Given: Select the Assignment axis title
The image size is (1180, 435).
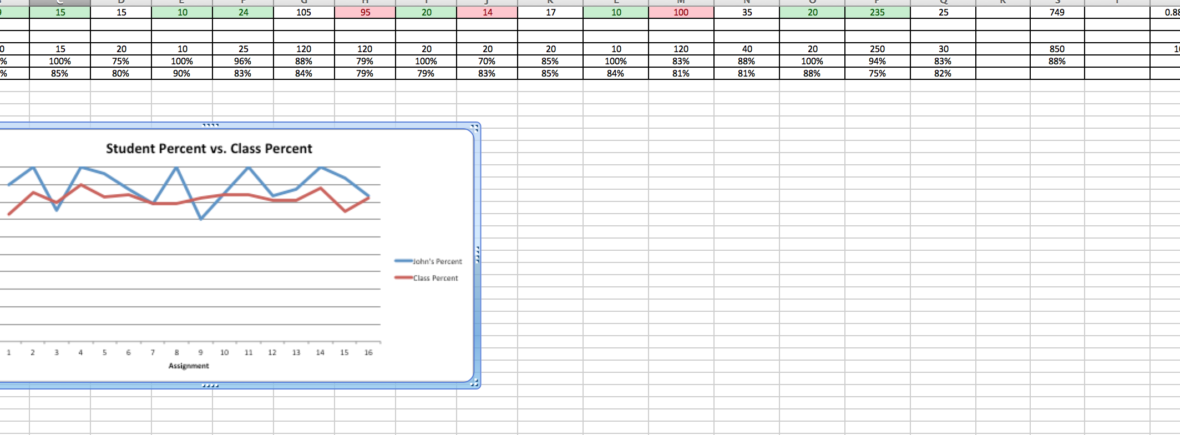Looking at the screenshot, I should click(189, 366).
